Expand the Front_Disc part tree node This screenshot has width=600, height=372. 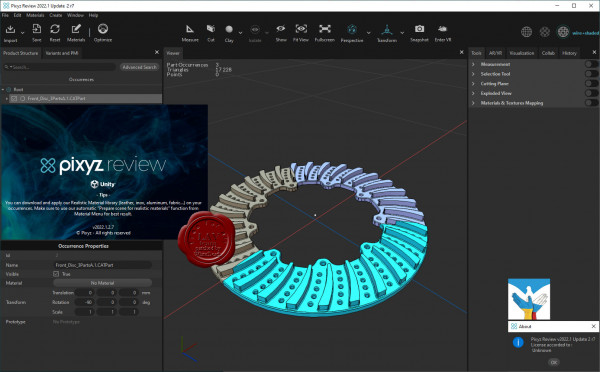7,99
